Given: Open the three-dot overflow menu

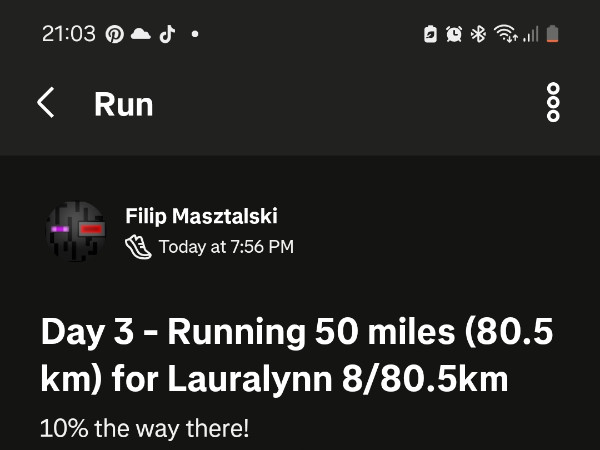Looking at the screenshot, I should click(553, 103).
